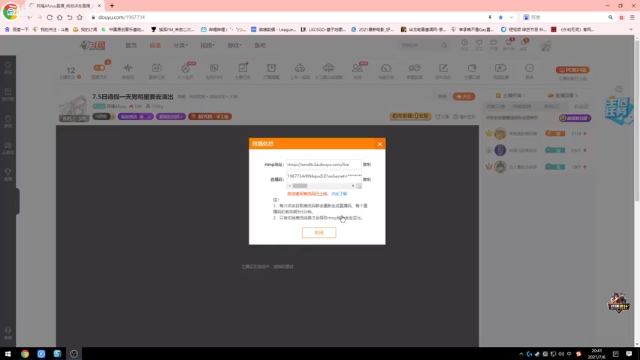Image resolution: width=640 pixels, height=360 pixels.
Task: Bookmark page with blue star icon
Action: point(500,17)
